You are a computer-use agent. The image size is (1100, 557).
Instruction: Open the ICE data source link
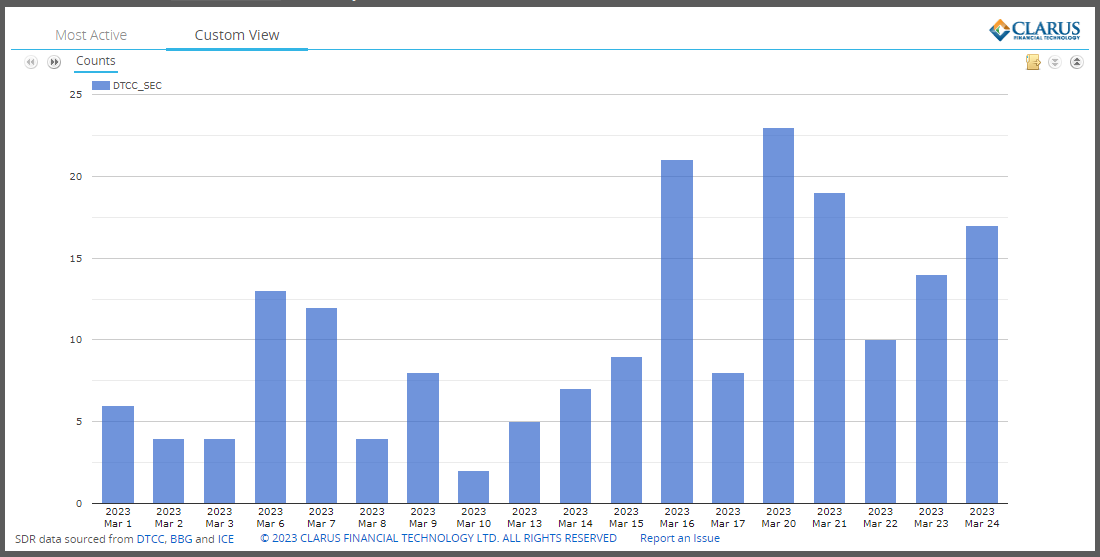[x=226, y=539]
